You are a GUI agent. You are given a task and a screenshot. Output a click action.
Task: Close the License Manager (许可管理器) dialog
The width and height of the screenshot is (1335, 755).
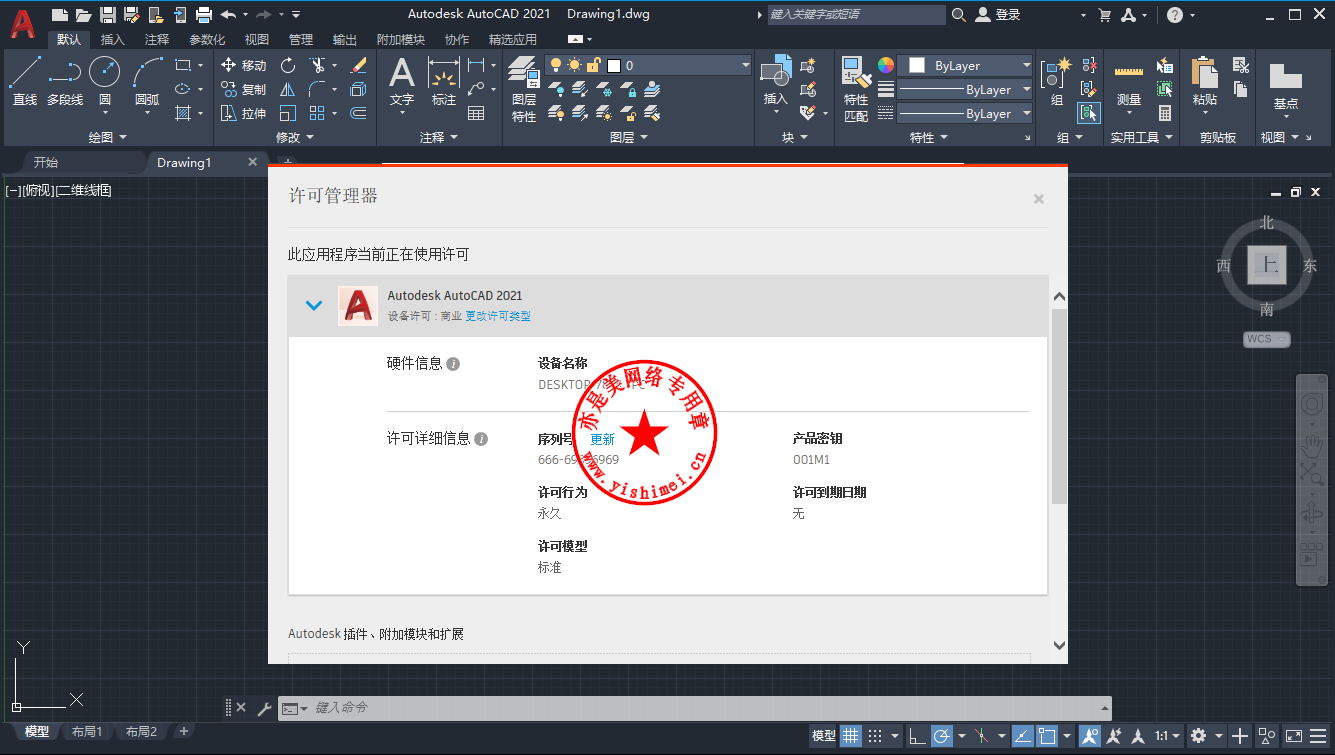click(x=1039, y=199)
